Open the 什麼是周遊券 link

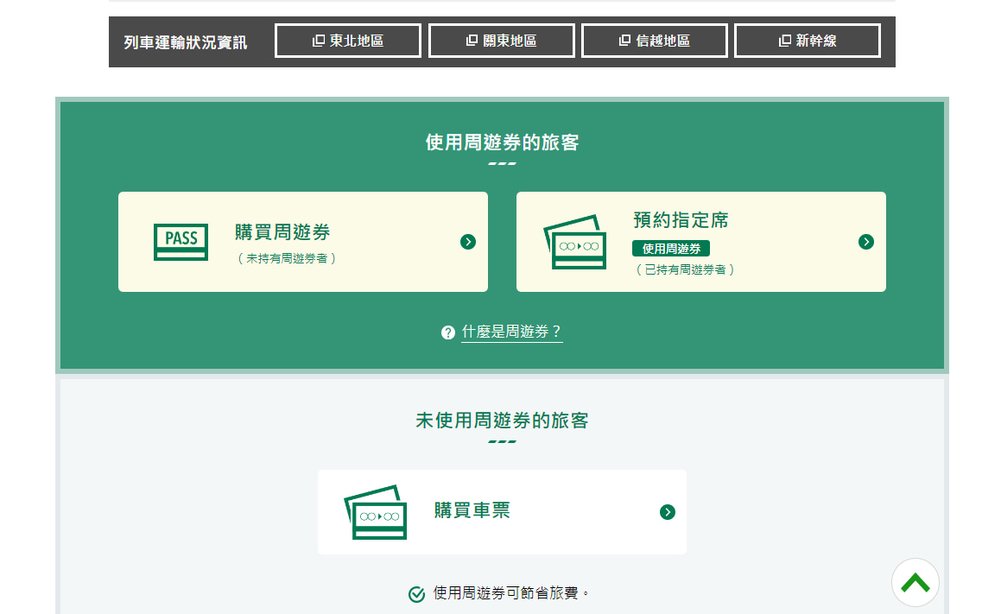510,333
